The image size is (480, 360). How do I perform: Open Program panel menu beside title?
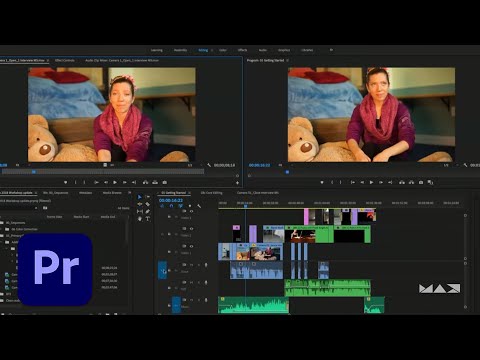coord(288,60)
